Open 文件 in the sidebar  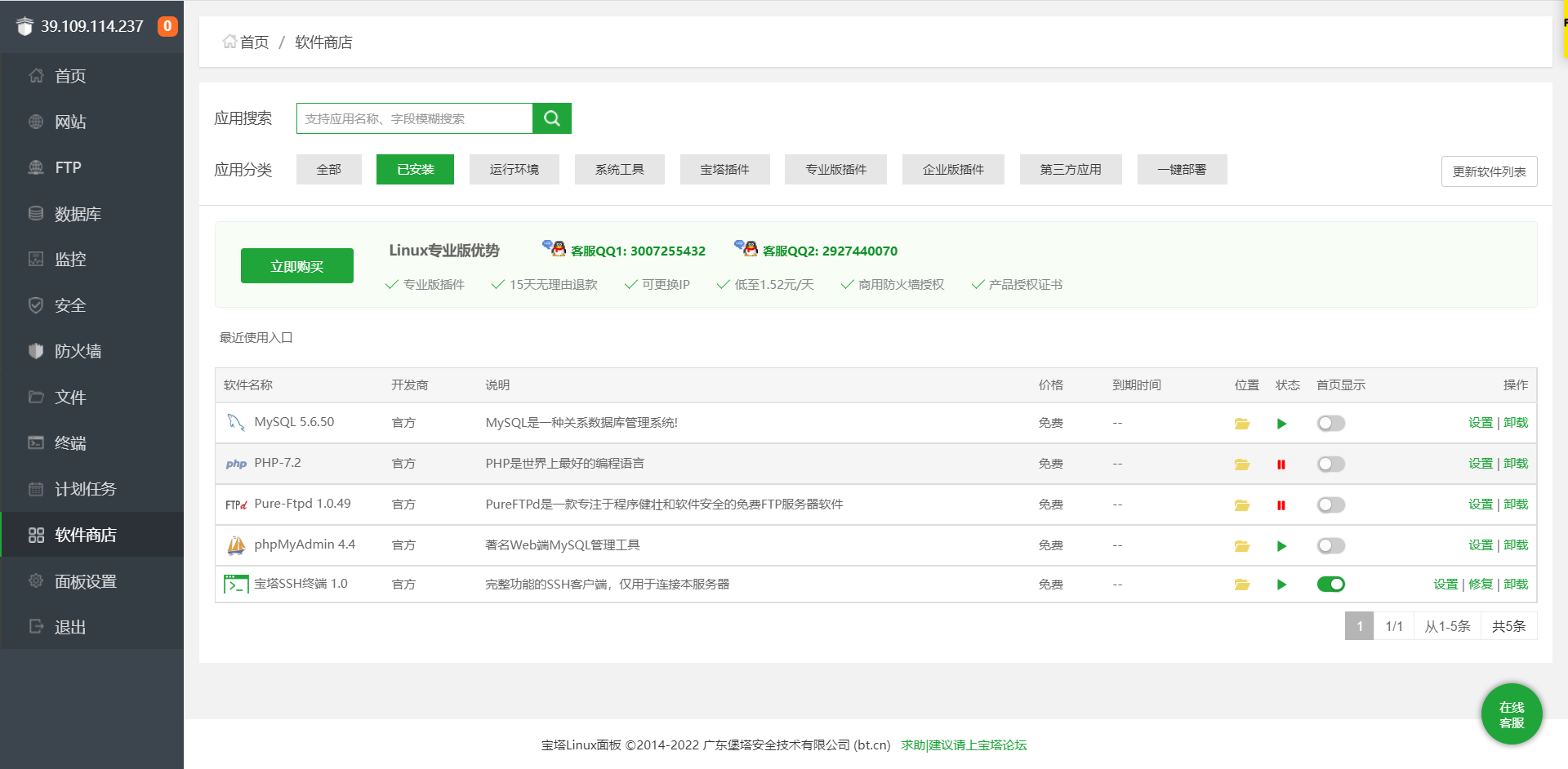(92, 398)
